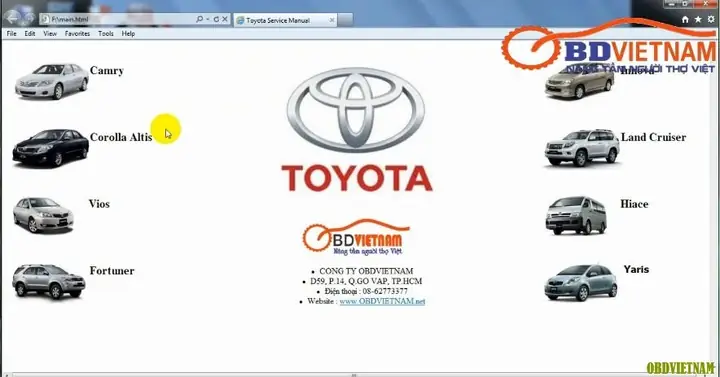Open the View menu

tap(50, 34)
